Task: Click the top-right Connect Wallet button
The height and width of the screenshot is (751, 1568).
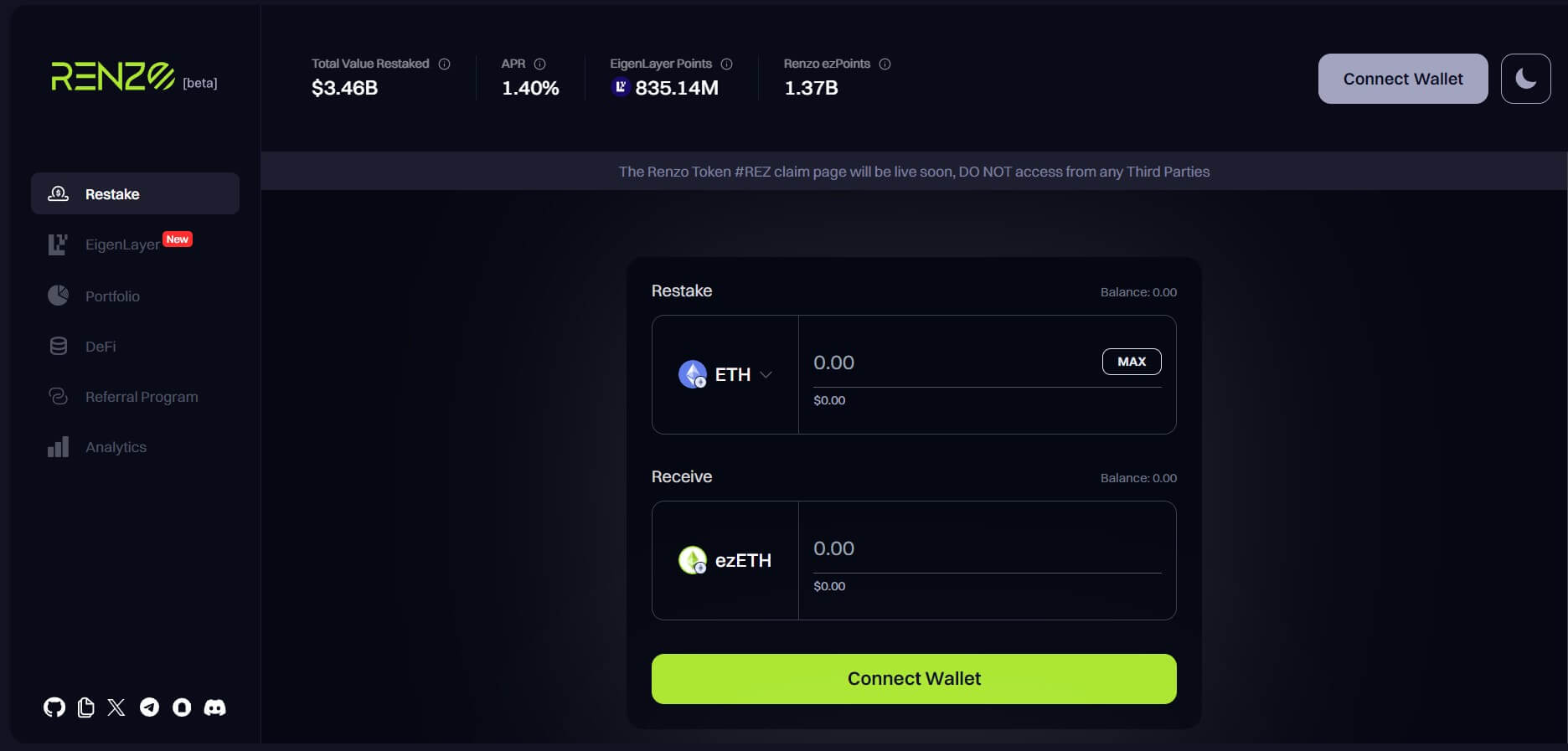Action: (1403, 79)
